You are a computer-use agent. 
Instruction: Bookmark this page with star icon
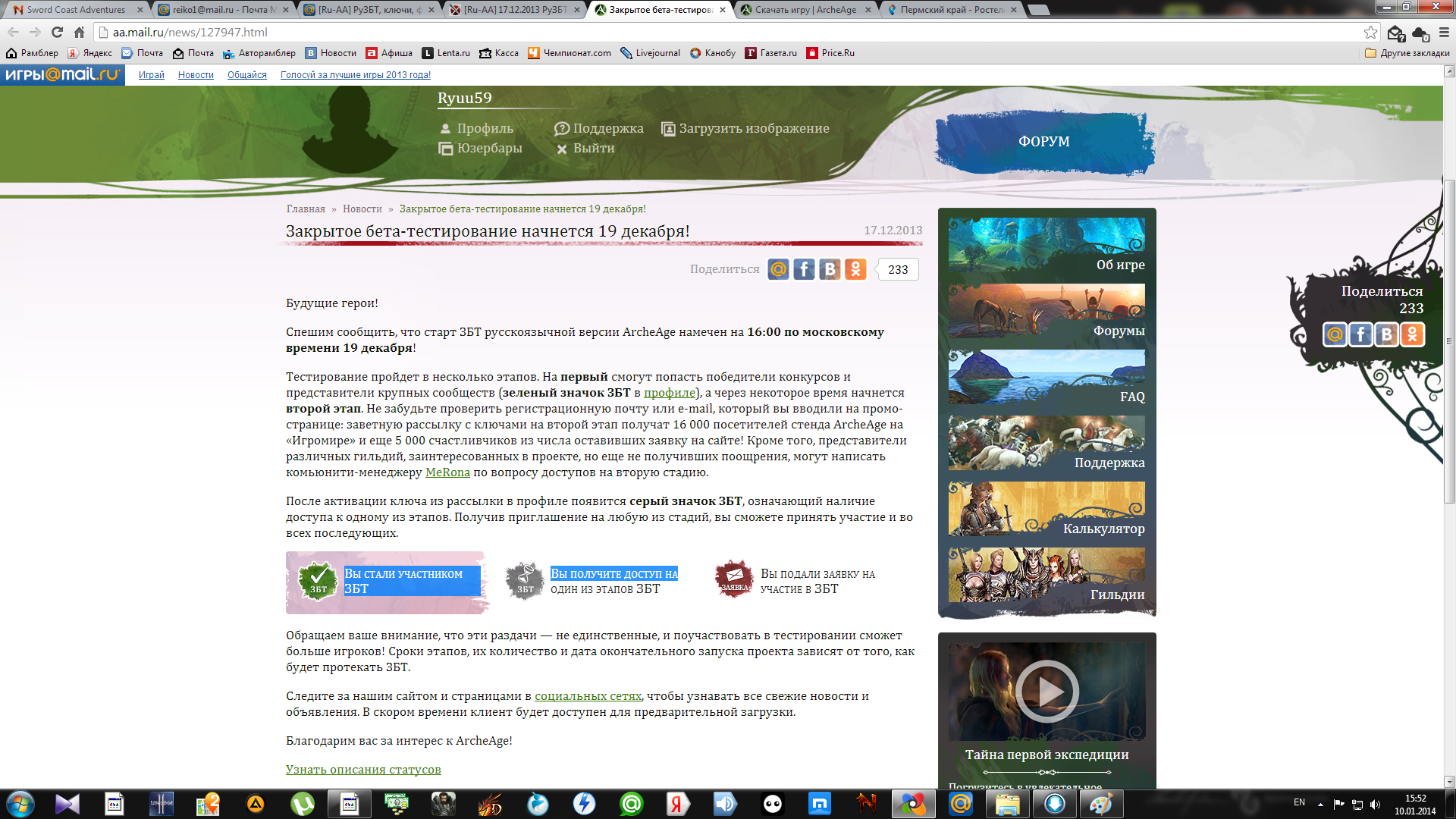pyautogui.click(x=1370, y=32)
